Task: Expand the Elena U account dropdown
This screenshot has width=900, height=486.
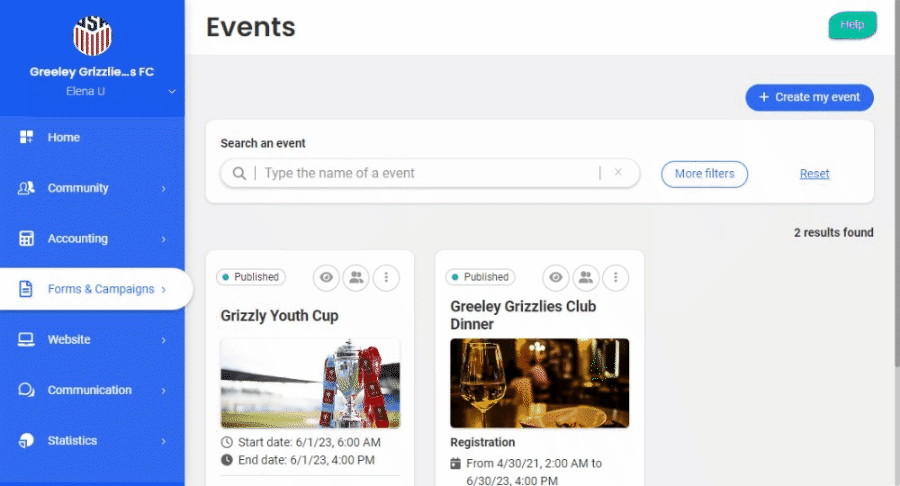Action: 172,92
